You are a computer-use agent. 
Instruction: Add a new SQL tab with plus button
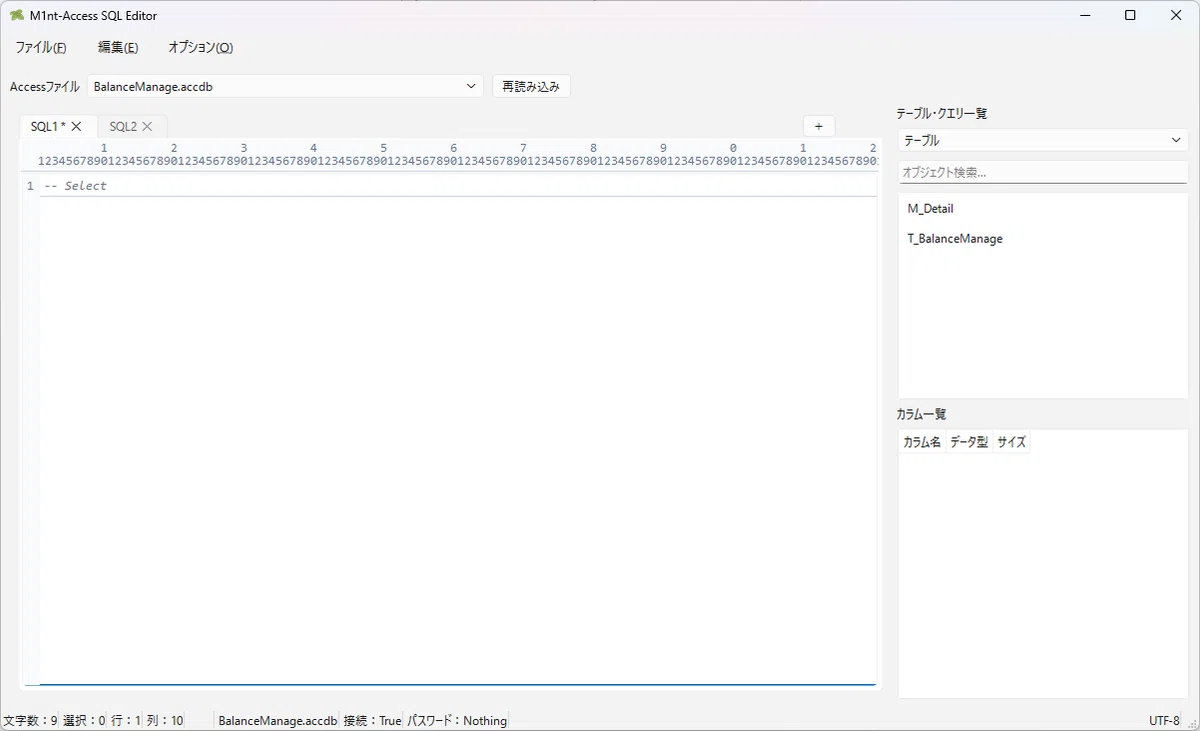coord(818,126)
